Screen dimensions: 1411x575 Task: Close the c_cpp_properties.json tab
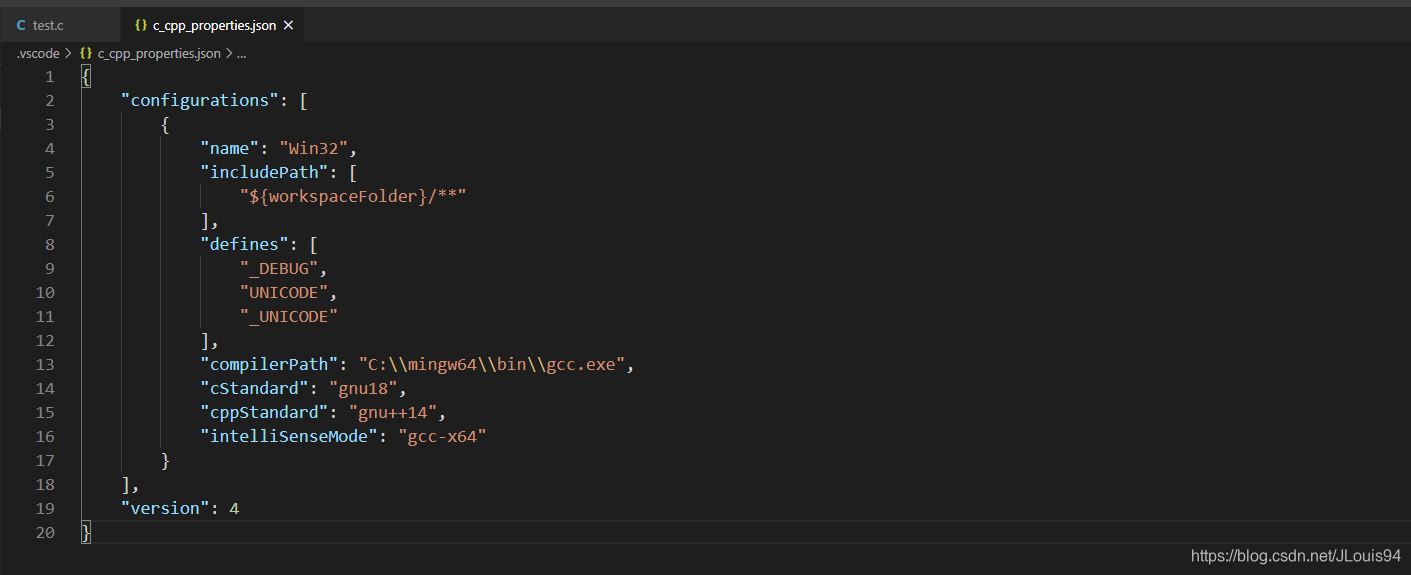pyautogui.click(x=289, y=25)
